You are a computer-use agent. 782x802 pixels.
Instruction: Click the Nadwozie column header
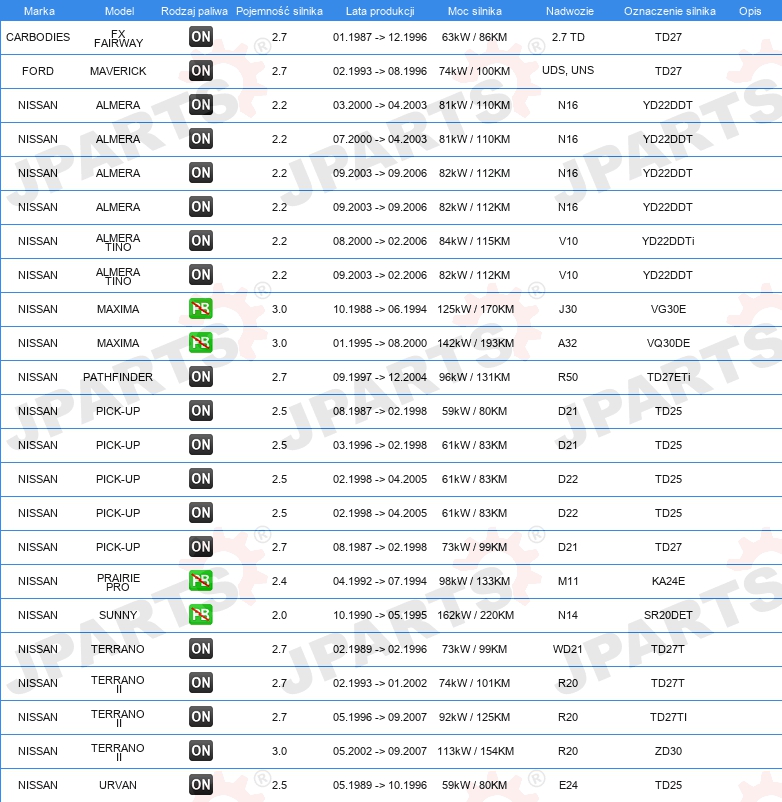[x=570, y=11]
